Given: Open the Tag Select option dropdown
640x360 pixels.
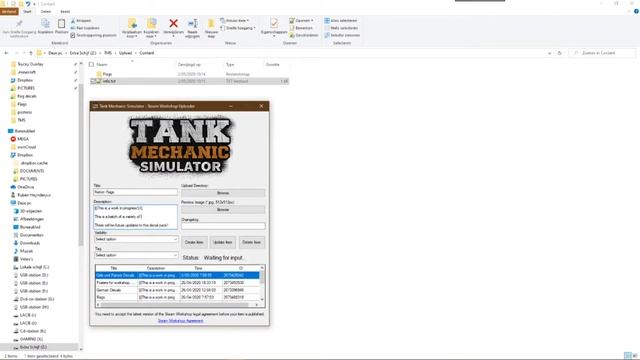Looking at the screenshot, I should pyautogui.click(x=136, y=255).
